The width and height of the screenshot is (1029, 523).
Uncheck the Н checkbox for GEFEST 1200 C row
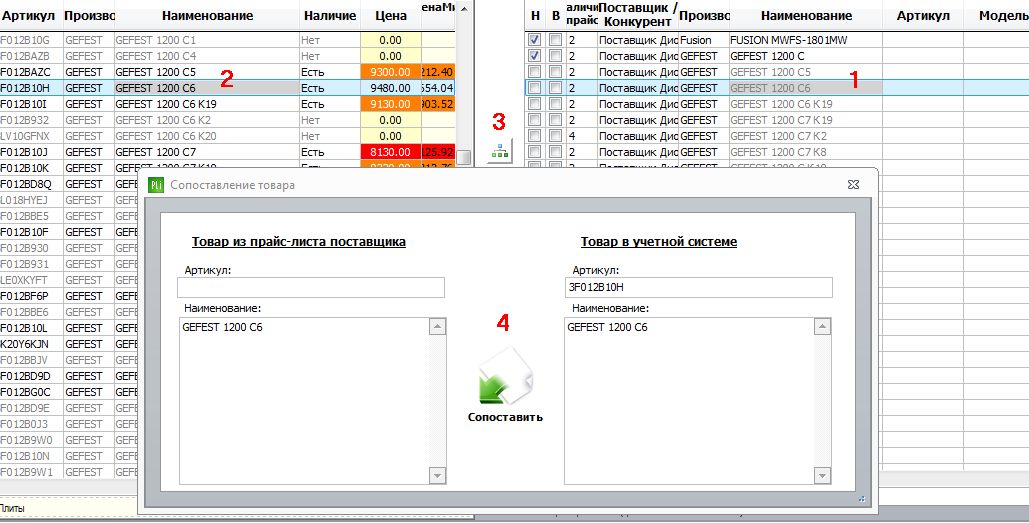pos(535,56)
